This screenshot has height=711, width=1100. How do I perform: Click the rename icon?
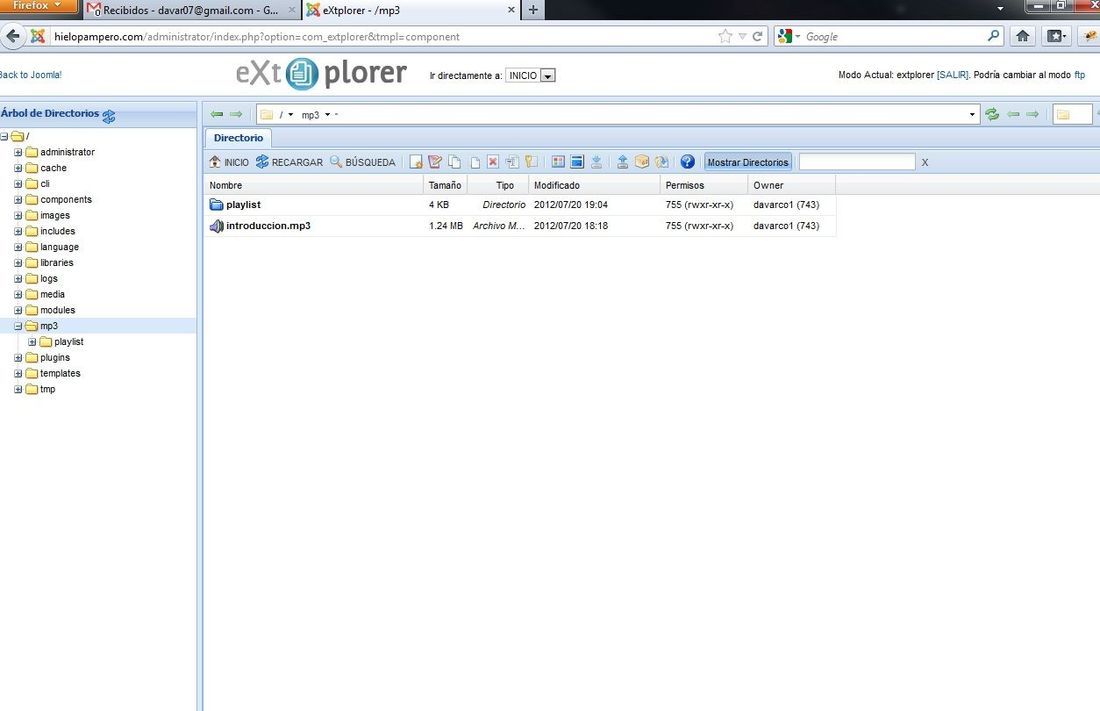(512, 162)
